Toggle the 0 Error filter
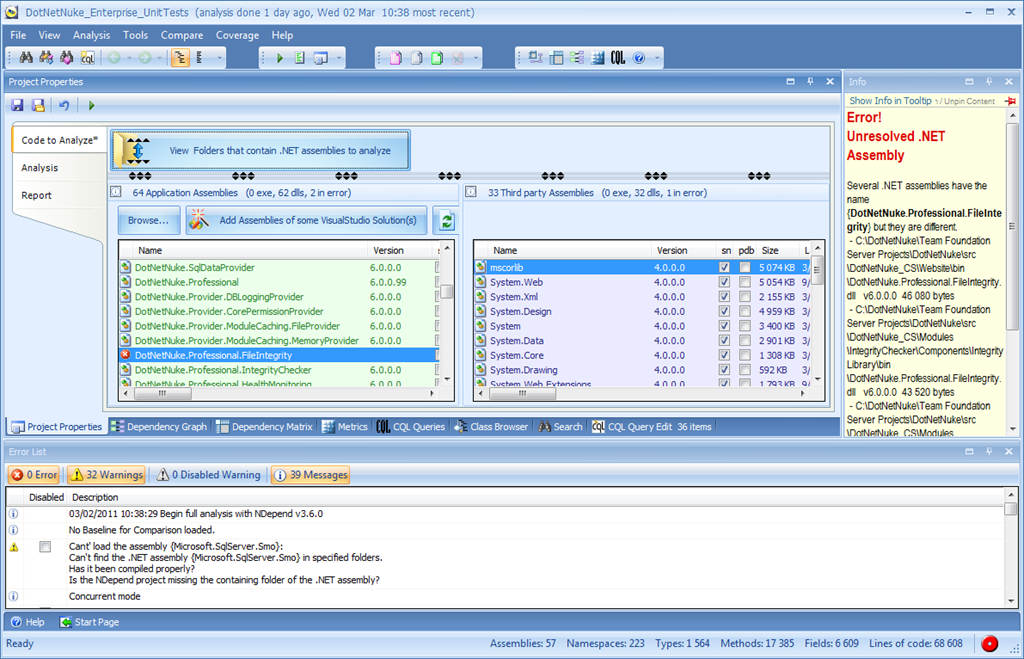 34,475
